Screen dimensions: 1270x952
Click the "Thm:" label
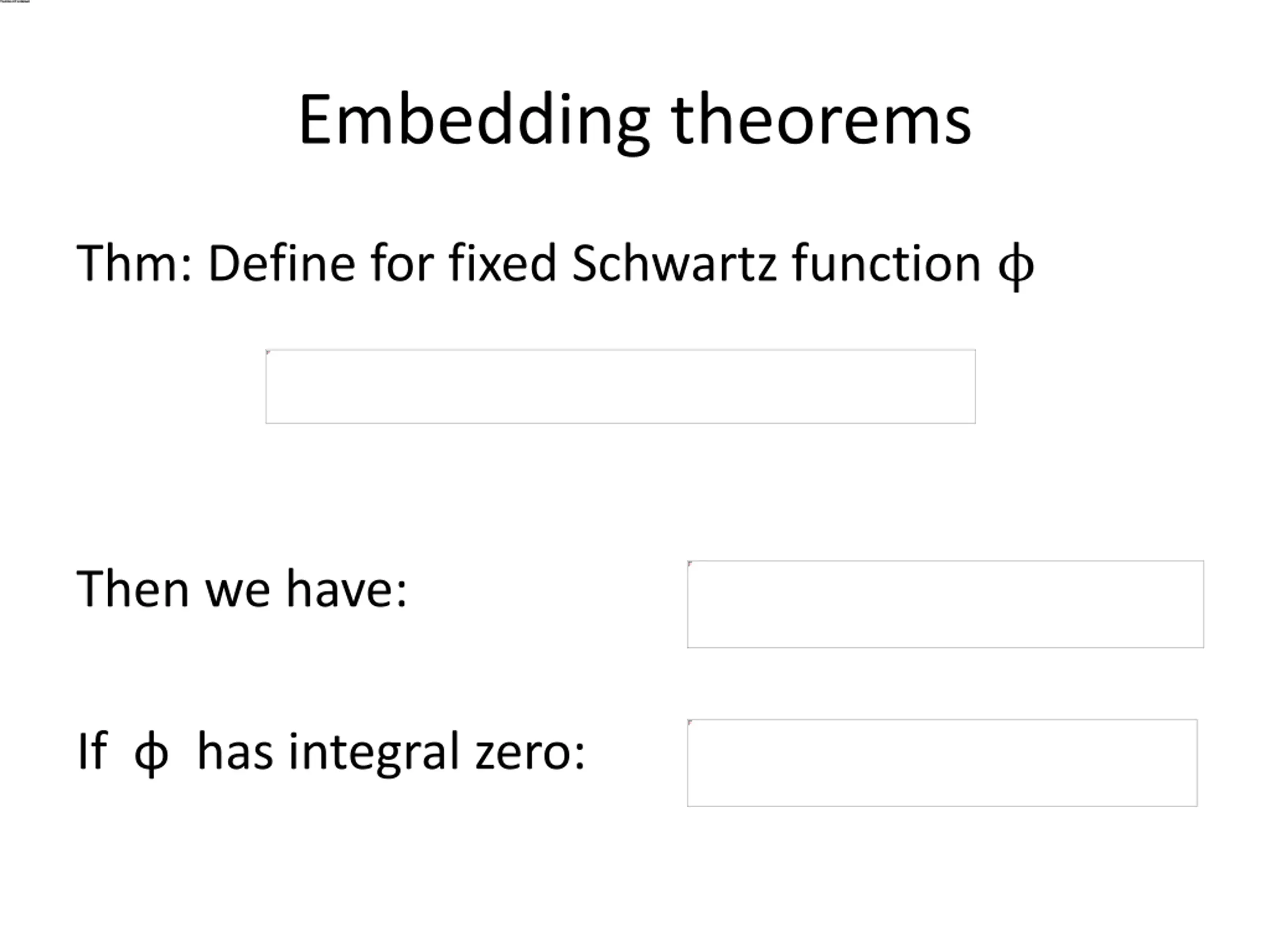click(134, 263)
